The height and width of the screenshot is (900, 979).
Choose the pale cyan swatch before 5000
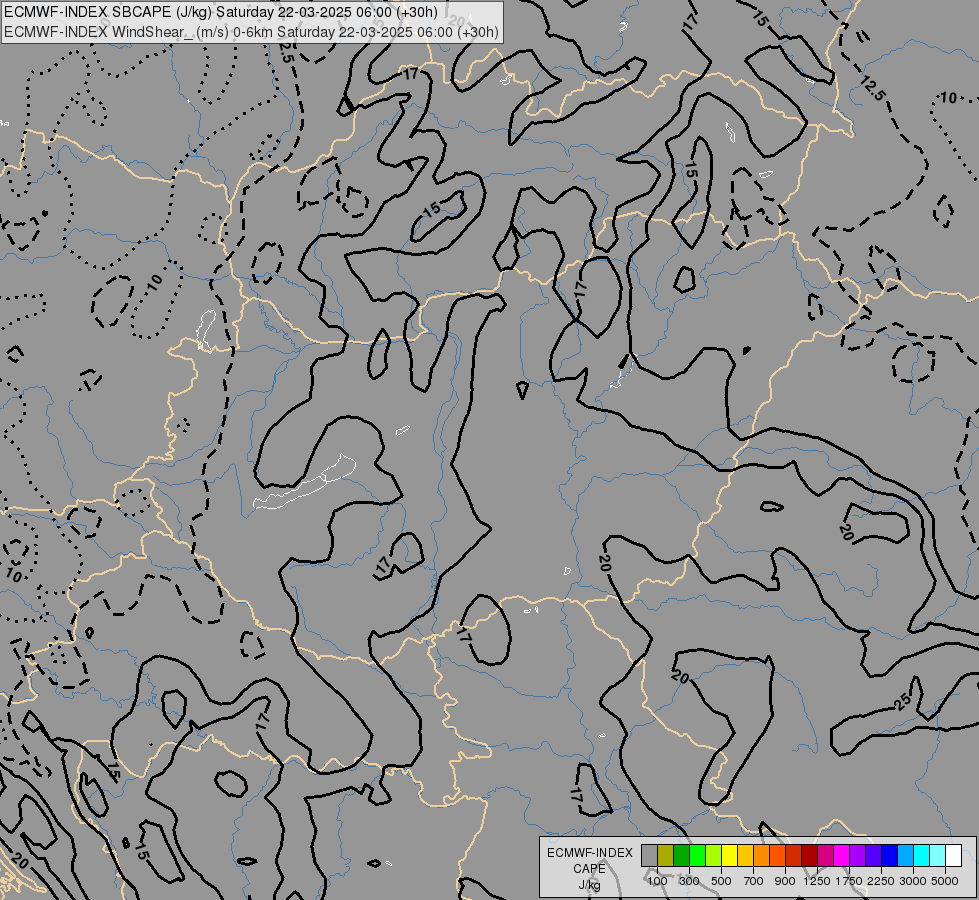937,856
